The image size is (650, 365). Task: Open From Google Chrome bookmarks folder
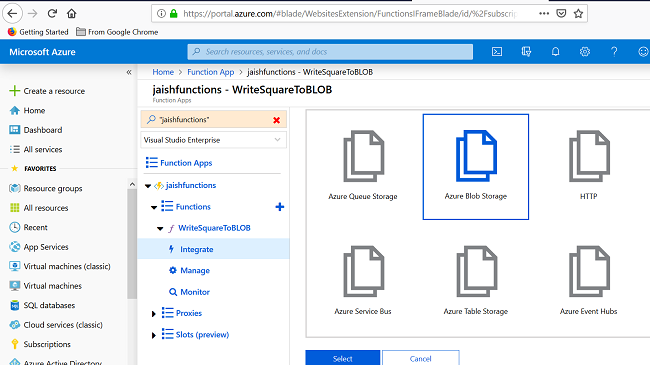(117, 32)
